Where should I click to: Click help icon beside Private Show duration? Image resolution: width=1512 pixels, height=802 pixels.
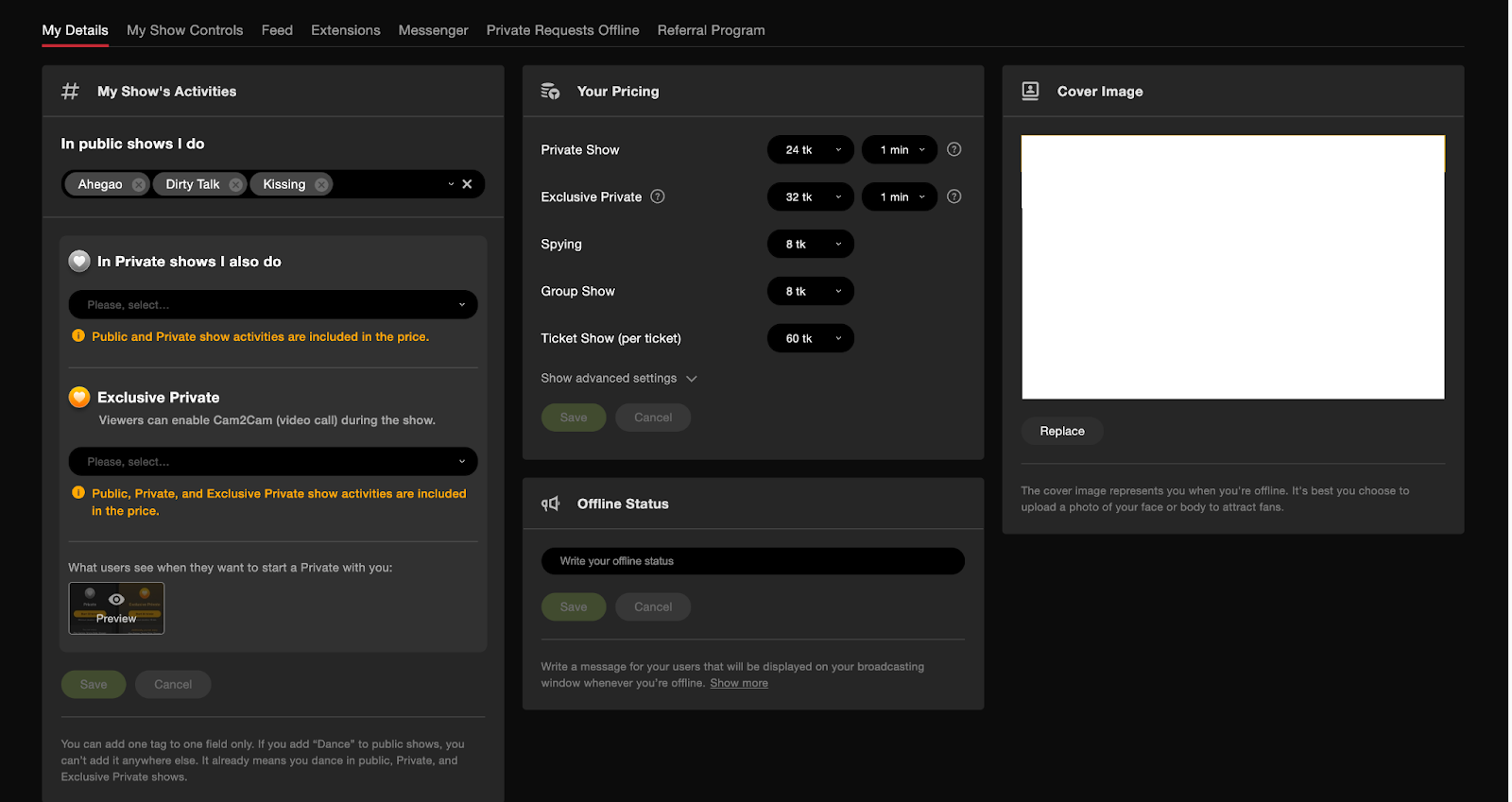pos(954,149)
